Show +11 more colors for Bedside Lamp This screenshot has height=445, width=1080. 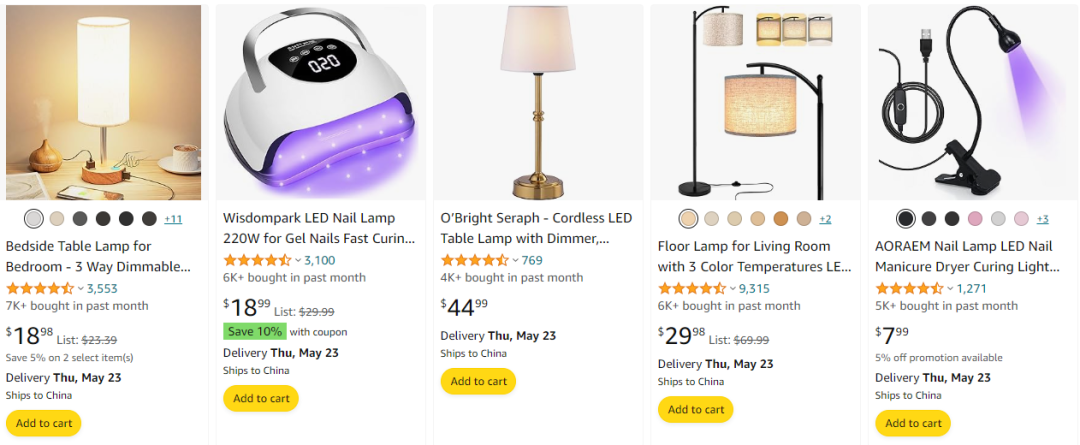tap(173, 219)
